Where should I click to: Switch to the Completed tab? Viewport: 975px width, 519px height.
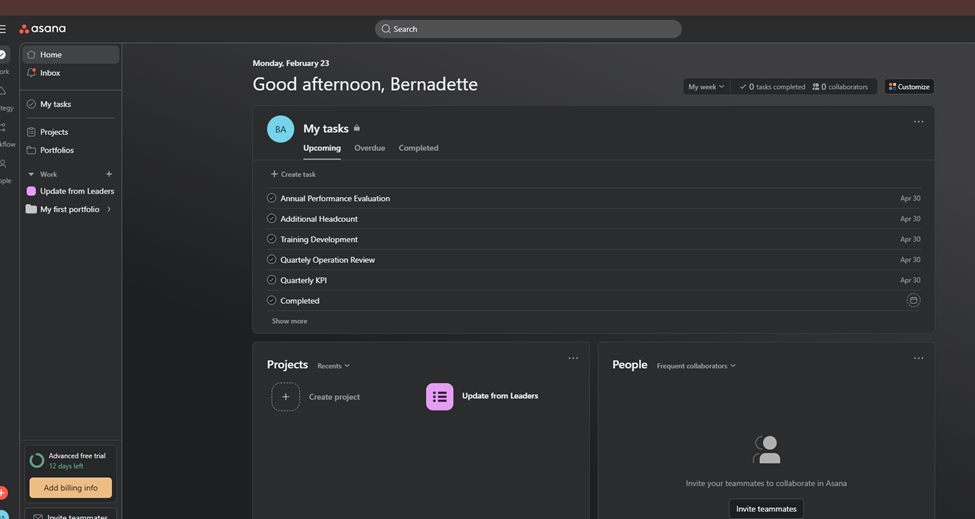tap(418, 148)
